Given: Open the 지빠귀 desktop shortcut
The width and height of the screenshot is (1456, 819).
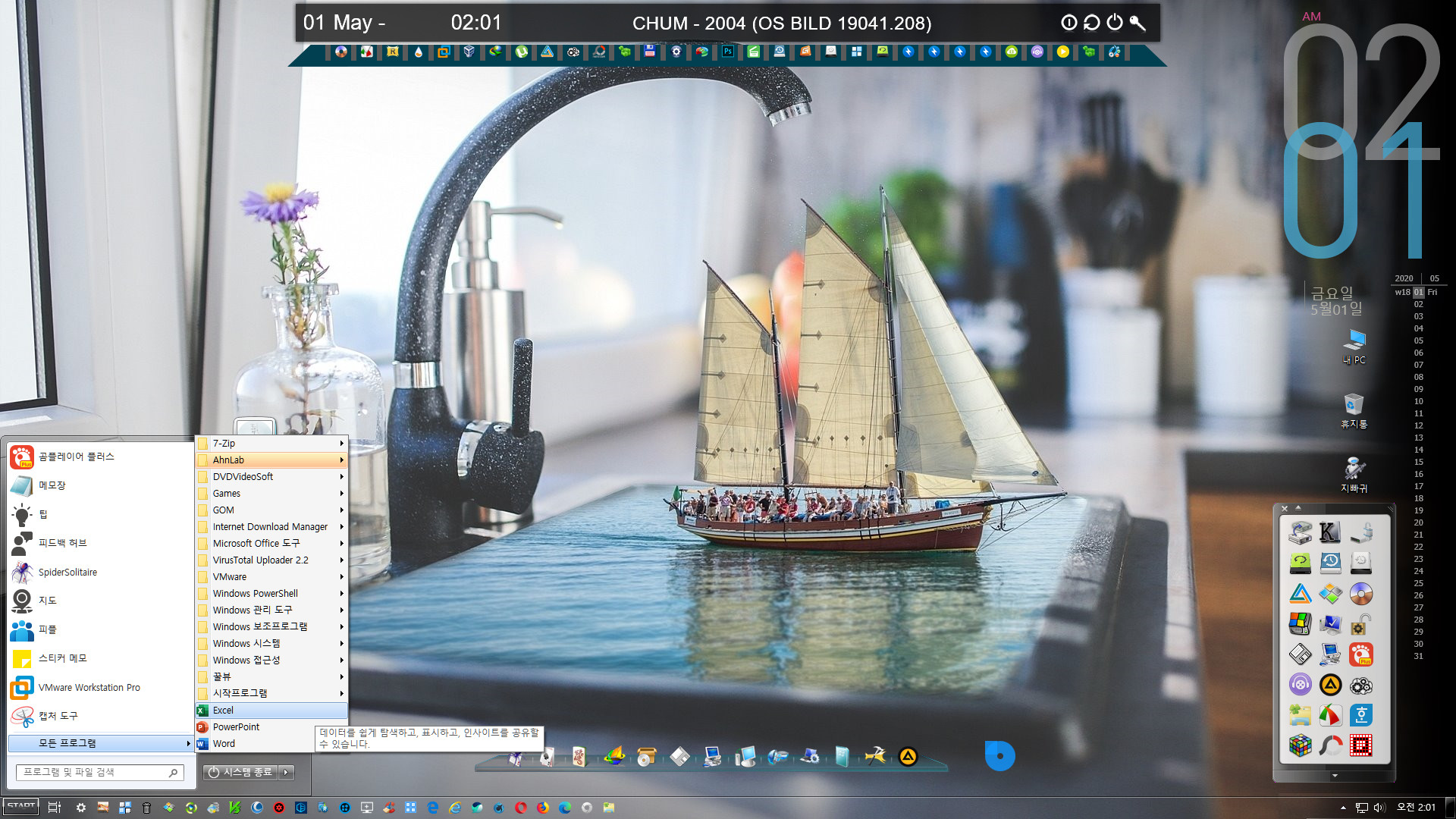Looking at the screenshot, I should coord(1354,475).
